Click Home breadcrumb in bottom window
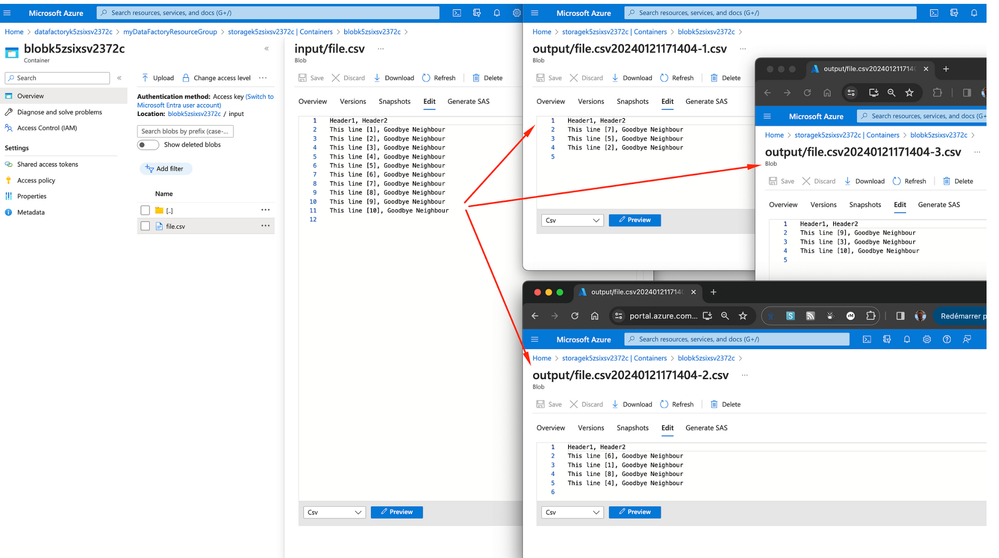 pyautogui.click(x=542, y=358)
